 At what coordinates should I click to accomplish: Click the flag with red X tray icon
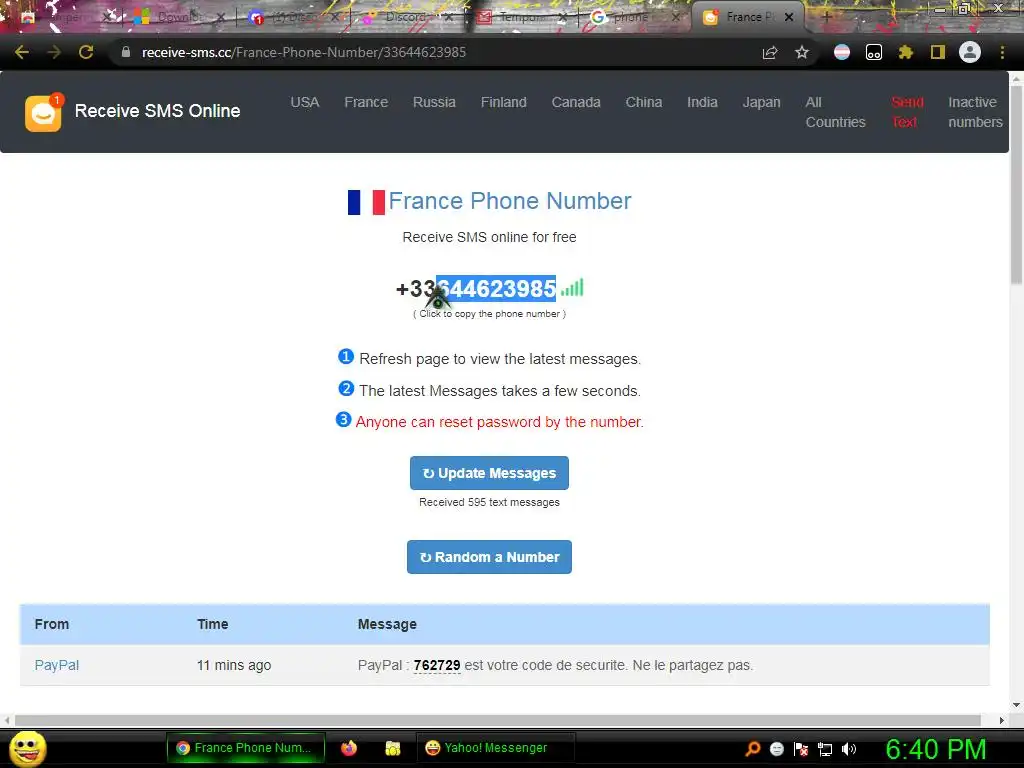(801, 749)
